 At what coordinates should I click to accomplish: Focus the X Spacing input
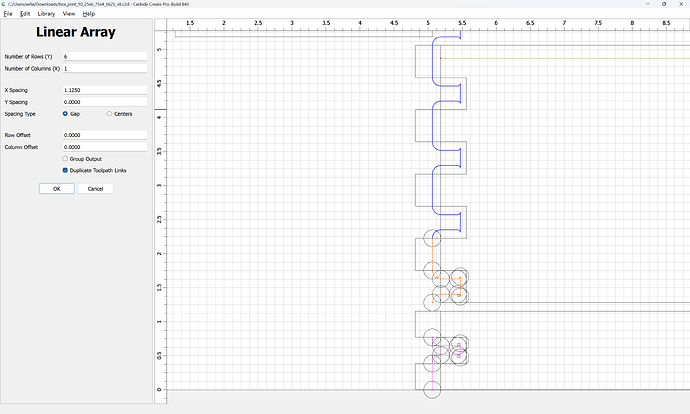pos(105,90)
